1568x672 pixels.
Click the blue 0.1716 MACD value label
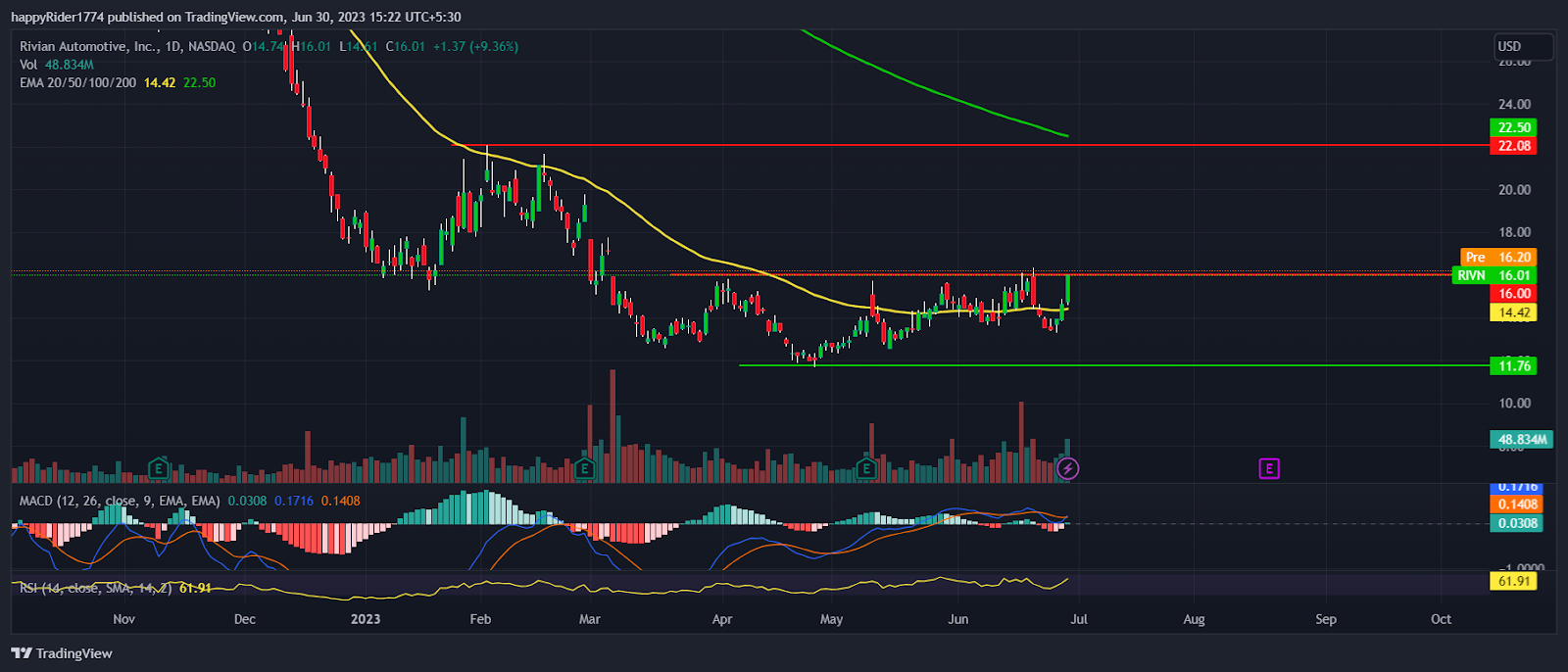click(x=1518, y=487)
